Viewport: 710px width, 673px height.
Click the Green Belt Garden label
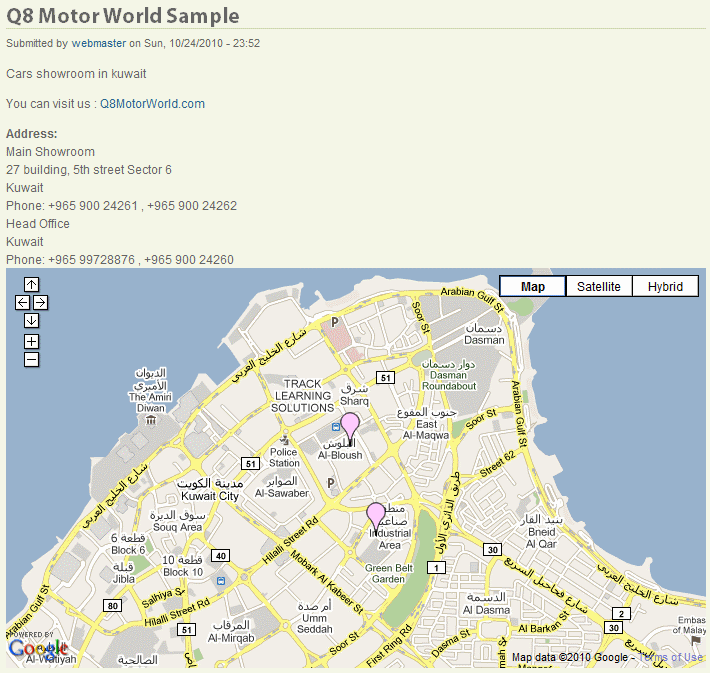pyautogui.click(x=389, y=573)
